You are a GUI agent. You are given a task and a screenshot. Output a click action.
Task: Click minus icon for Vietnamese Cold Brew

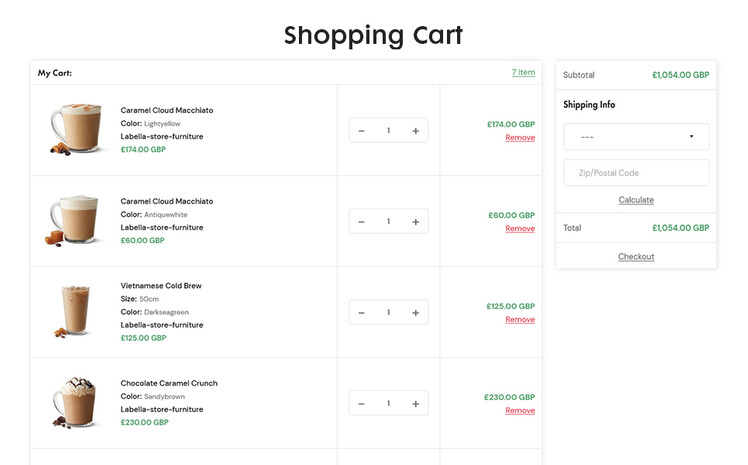(362, 313)
